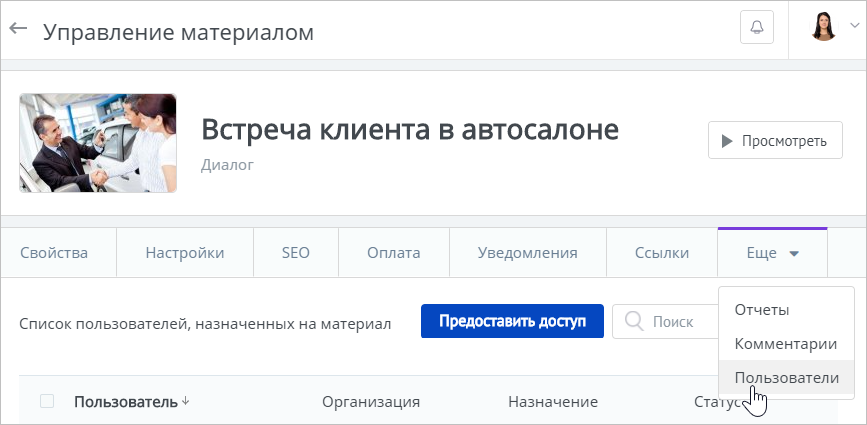Expand the profile menu chevron
Viewport: 867px width, 425px height.
click(852, 25)
